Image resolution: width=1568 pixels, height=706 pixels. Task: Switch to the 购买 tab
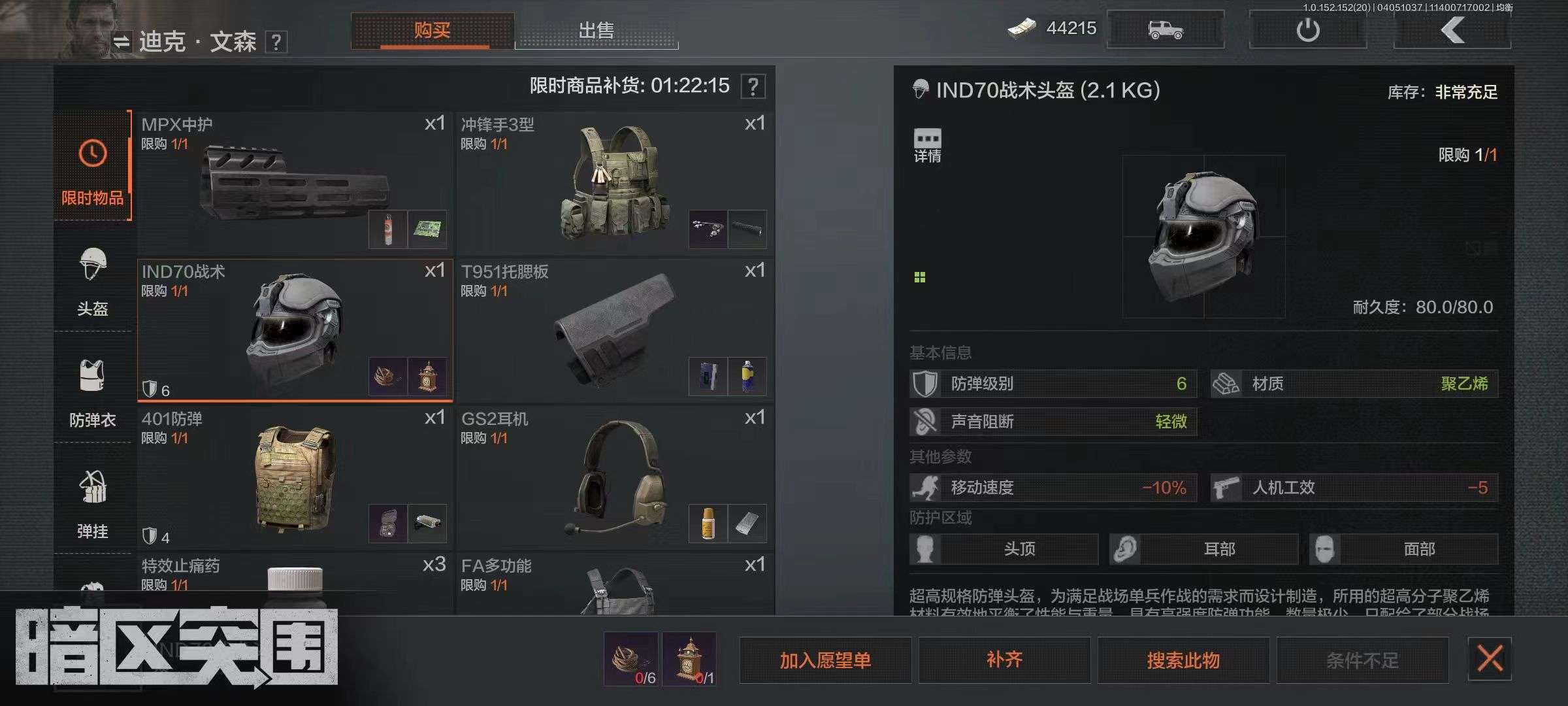pos(433,30)
